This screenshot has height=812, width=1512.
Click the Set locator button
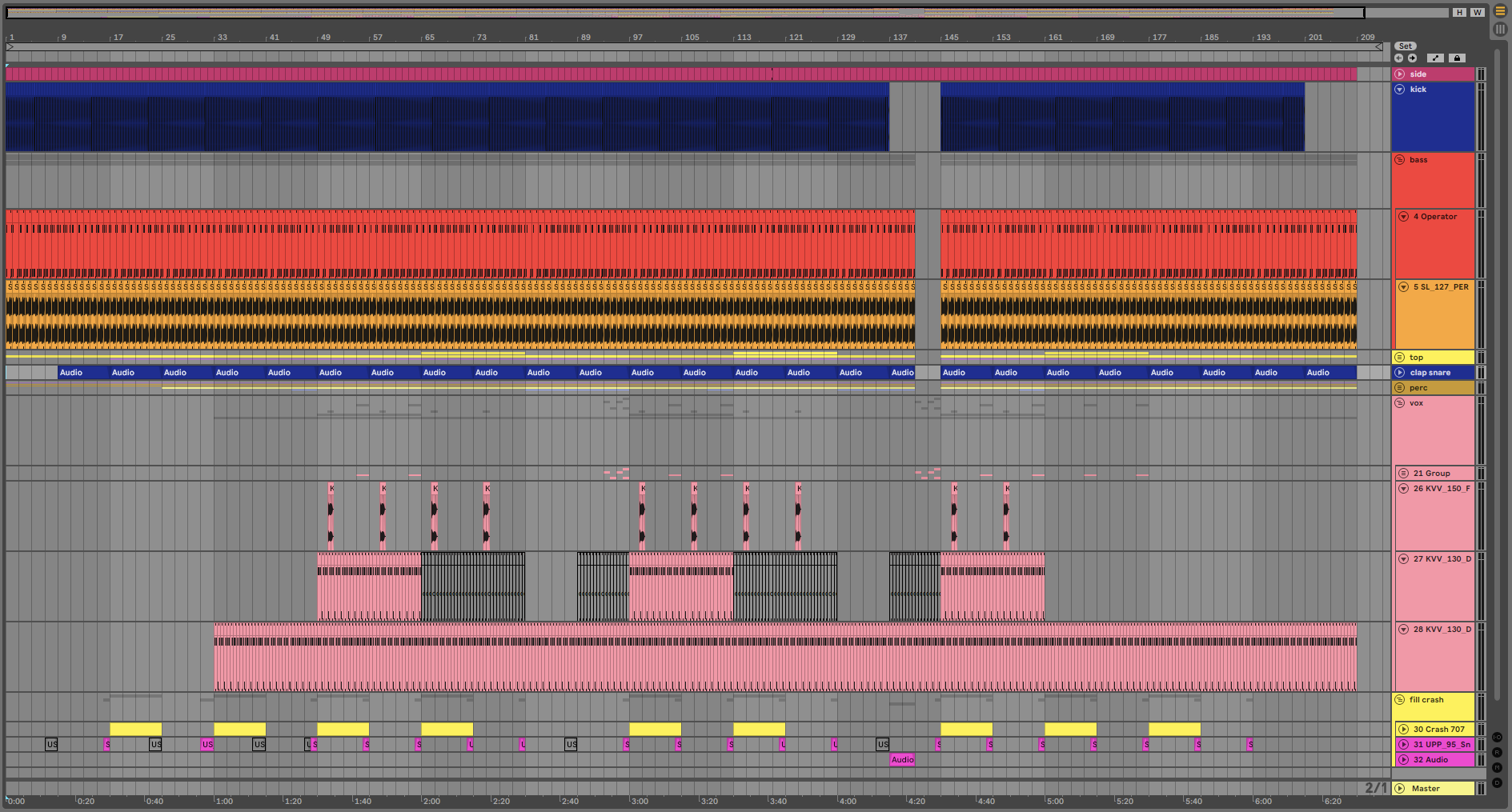click(1406, 46)
